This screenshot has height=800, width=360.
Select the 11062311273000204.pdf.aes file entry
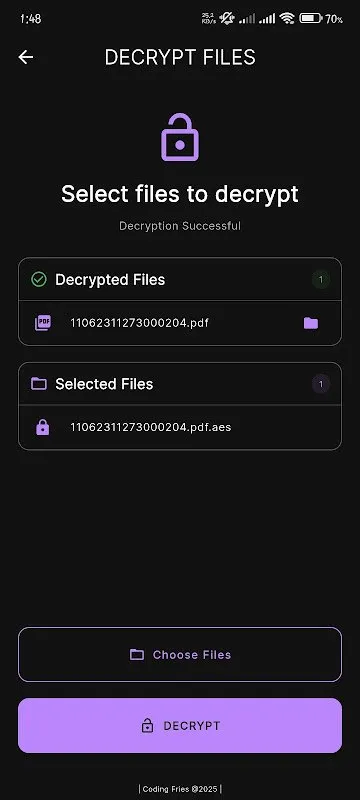point(180,427)
